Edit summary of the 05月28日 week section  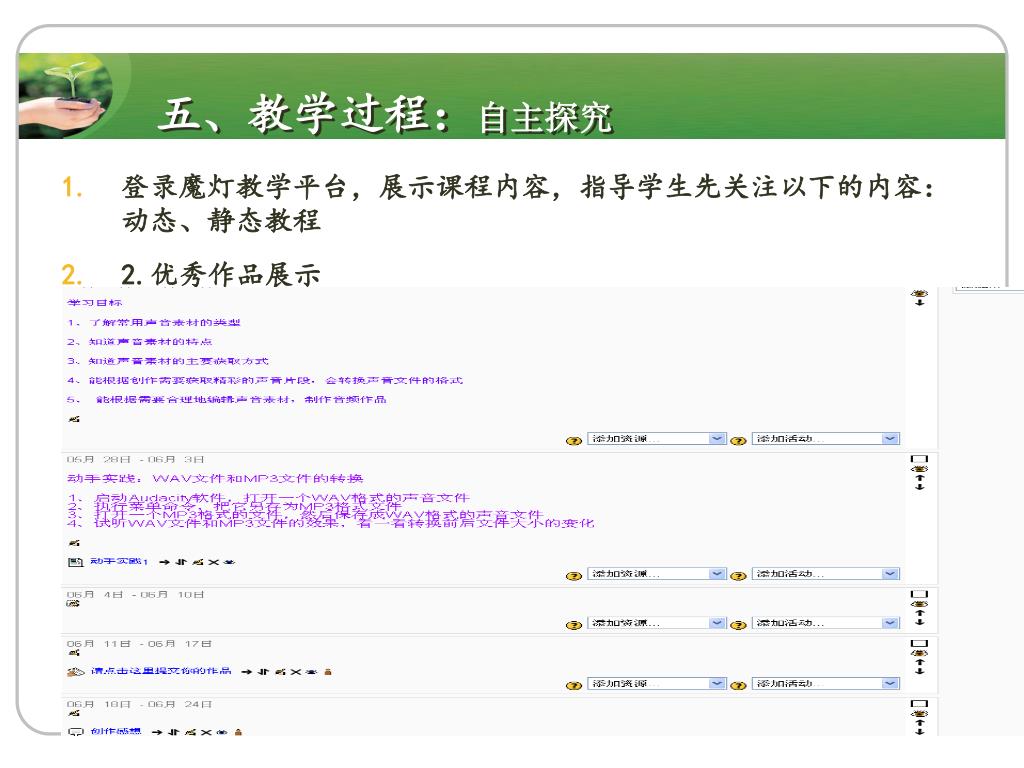point(74,542)
